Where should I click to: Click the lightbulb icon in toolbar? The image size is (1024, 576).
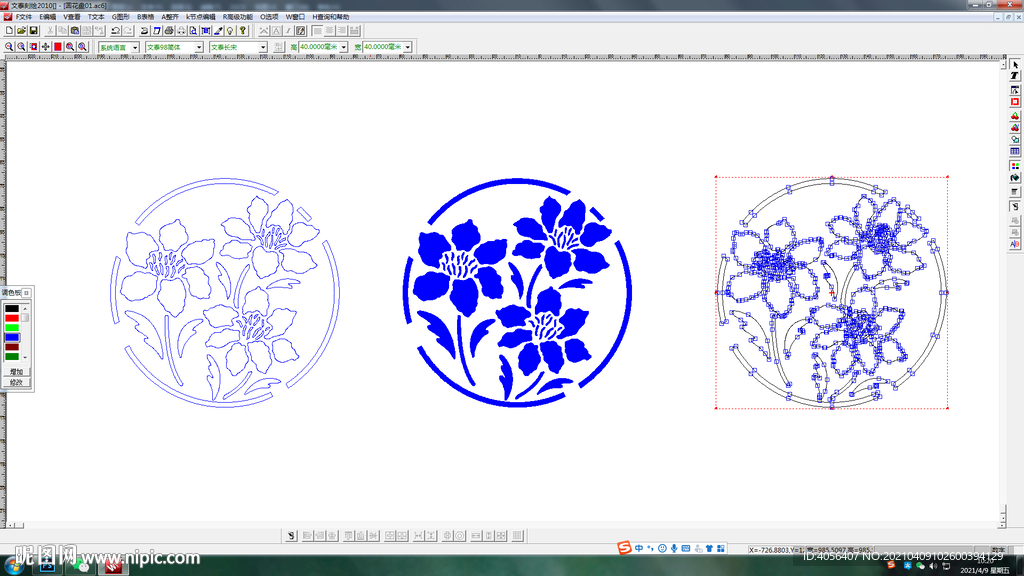pos(229,31)
